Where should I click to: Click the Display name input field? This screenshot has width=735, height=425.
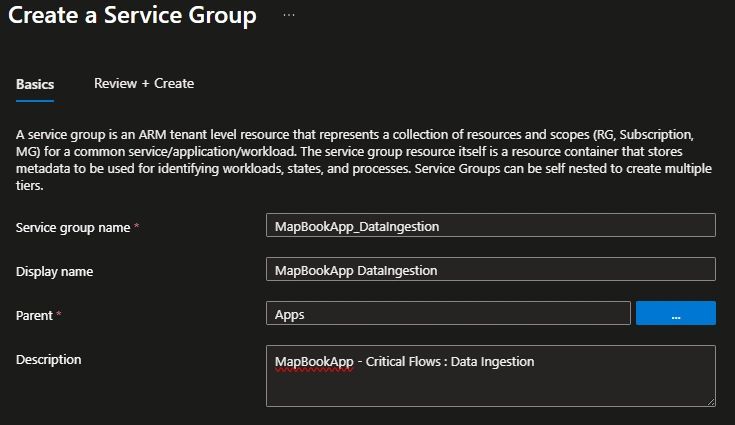[491, 269]
